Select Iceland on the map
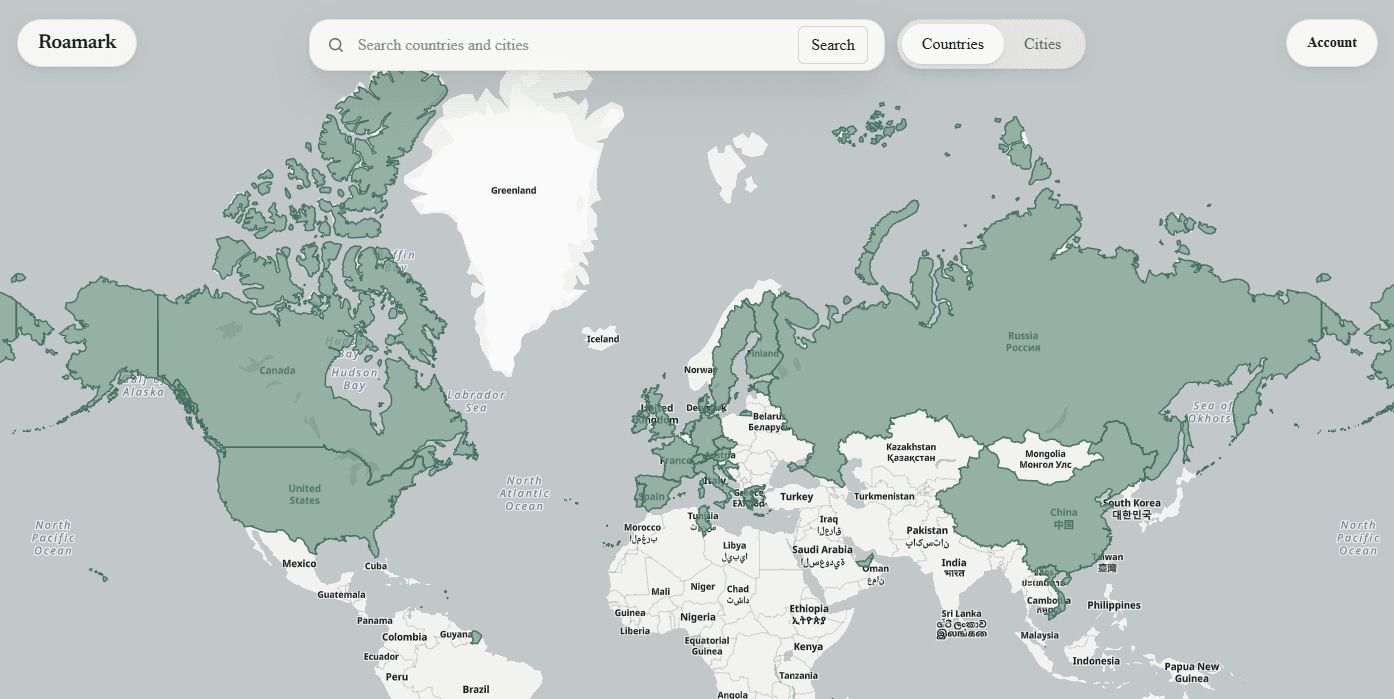 click(x=603, y=339)
